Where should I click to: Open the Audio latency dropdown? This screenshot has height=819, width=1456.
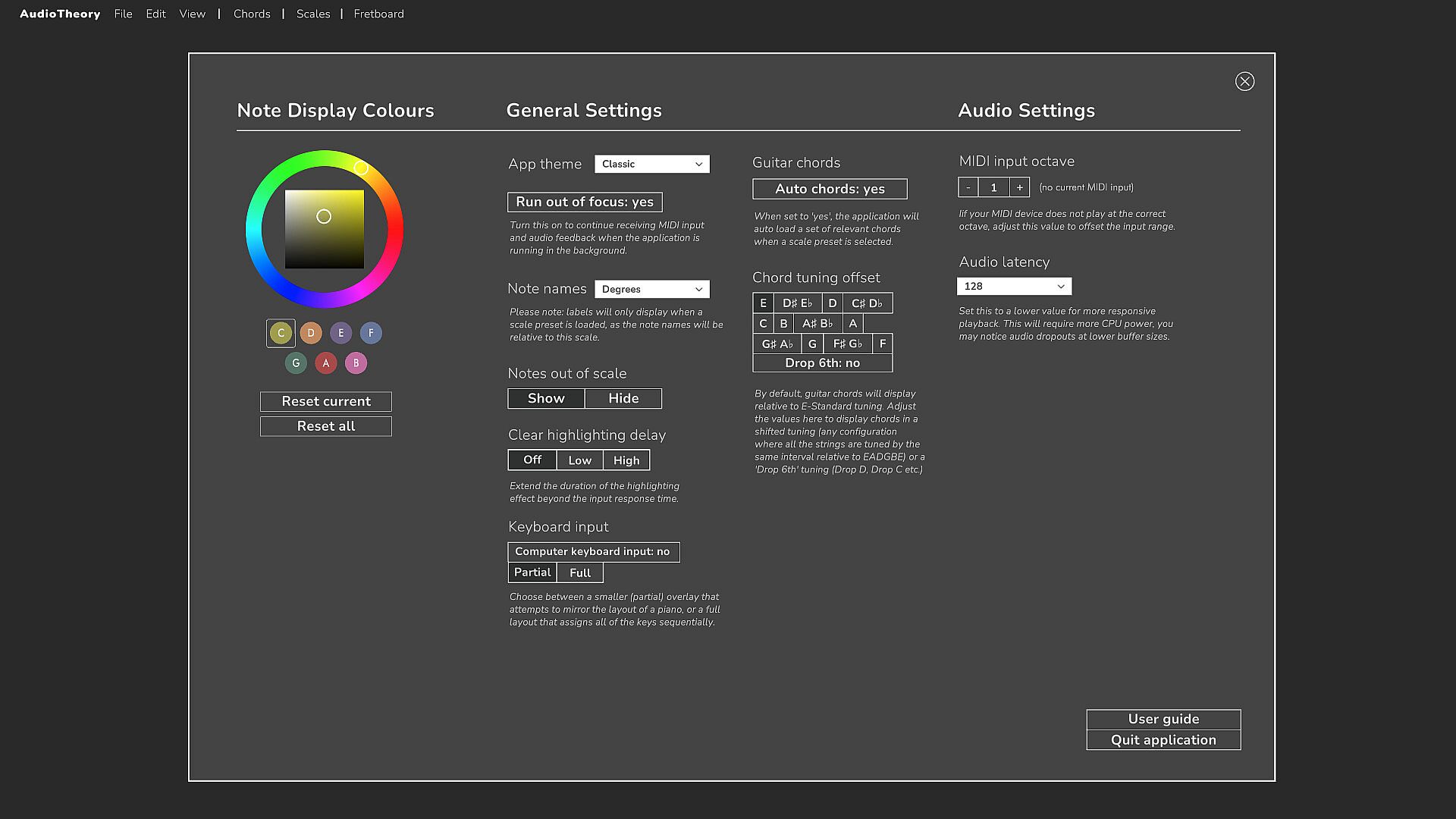[x=1014, y=286]
